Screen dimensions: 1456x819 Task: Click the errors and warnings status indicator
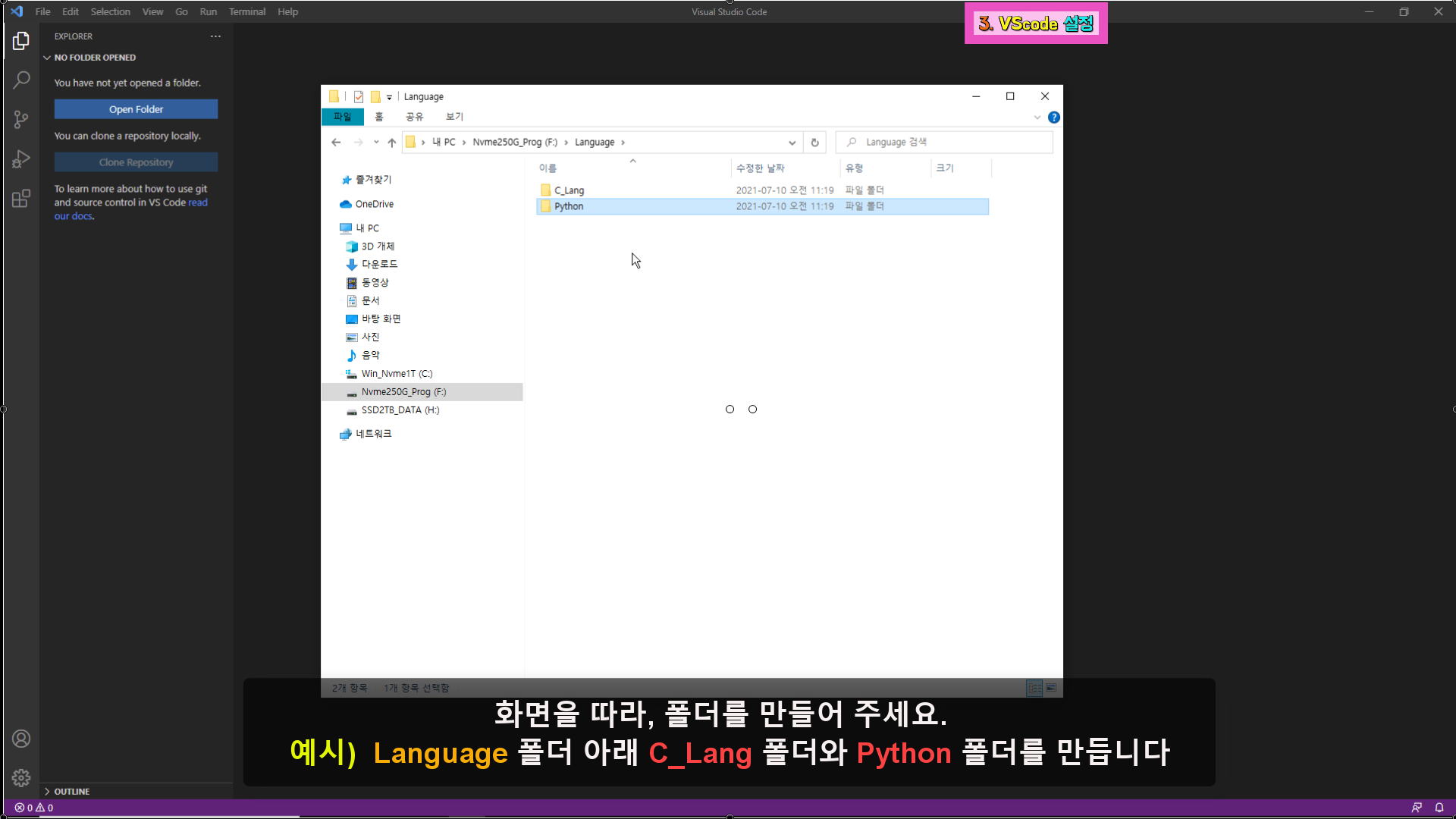tap(34, 808)
